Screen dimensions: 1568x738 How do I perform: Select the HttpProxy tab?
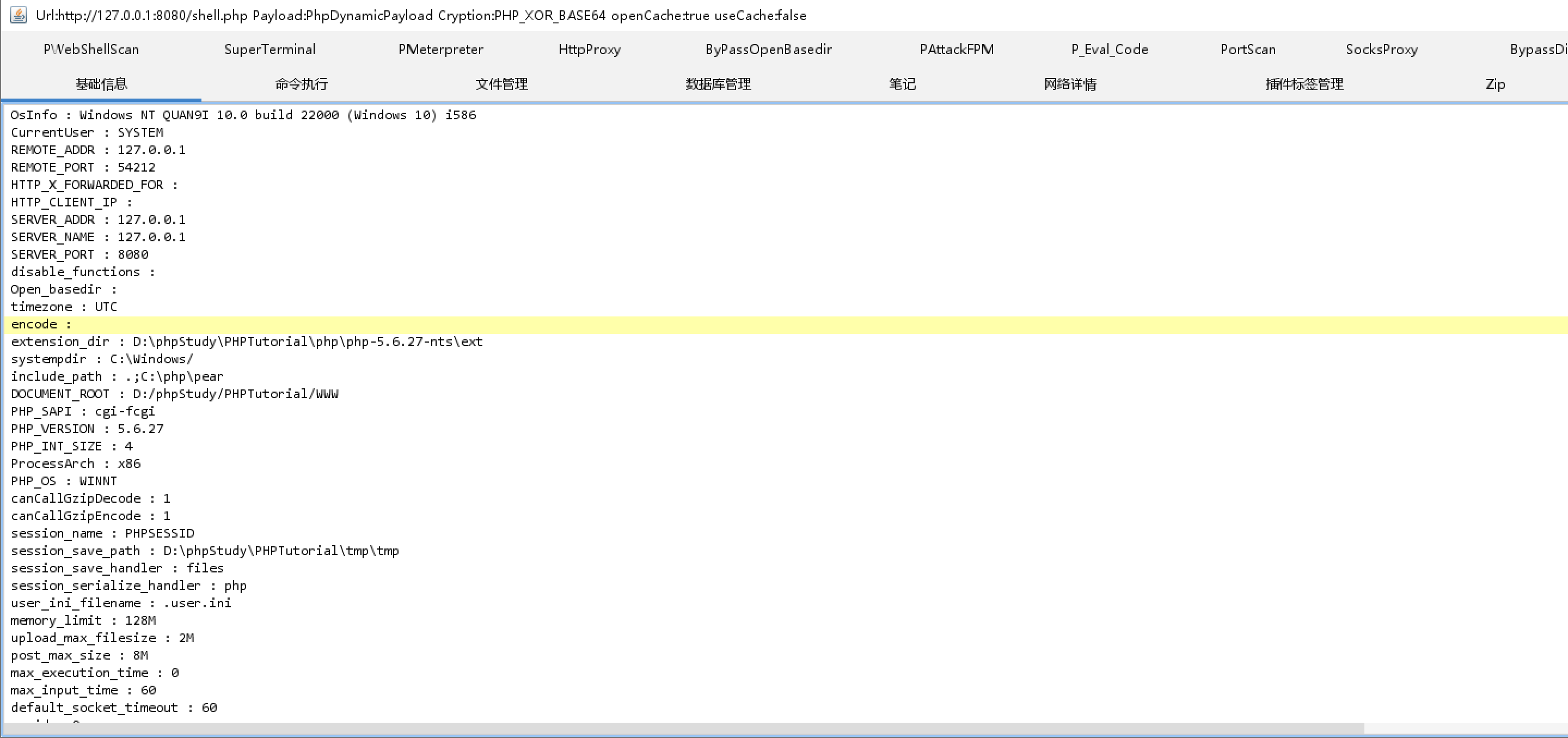(589, 50)
